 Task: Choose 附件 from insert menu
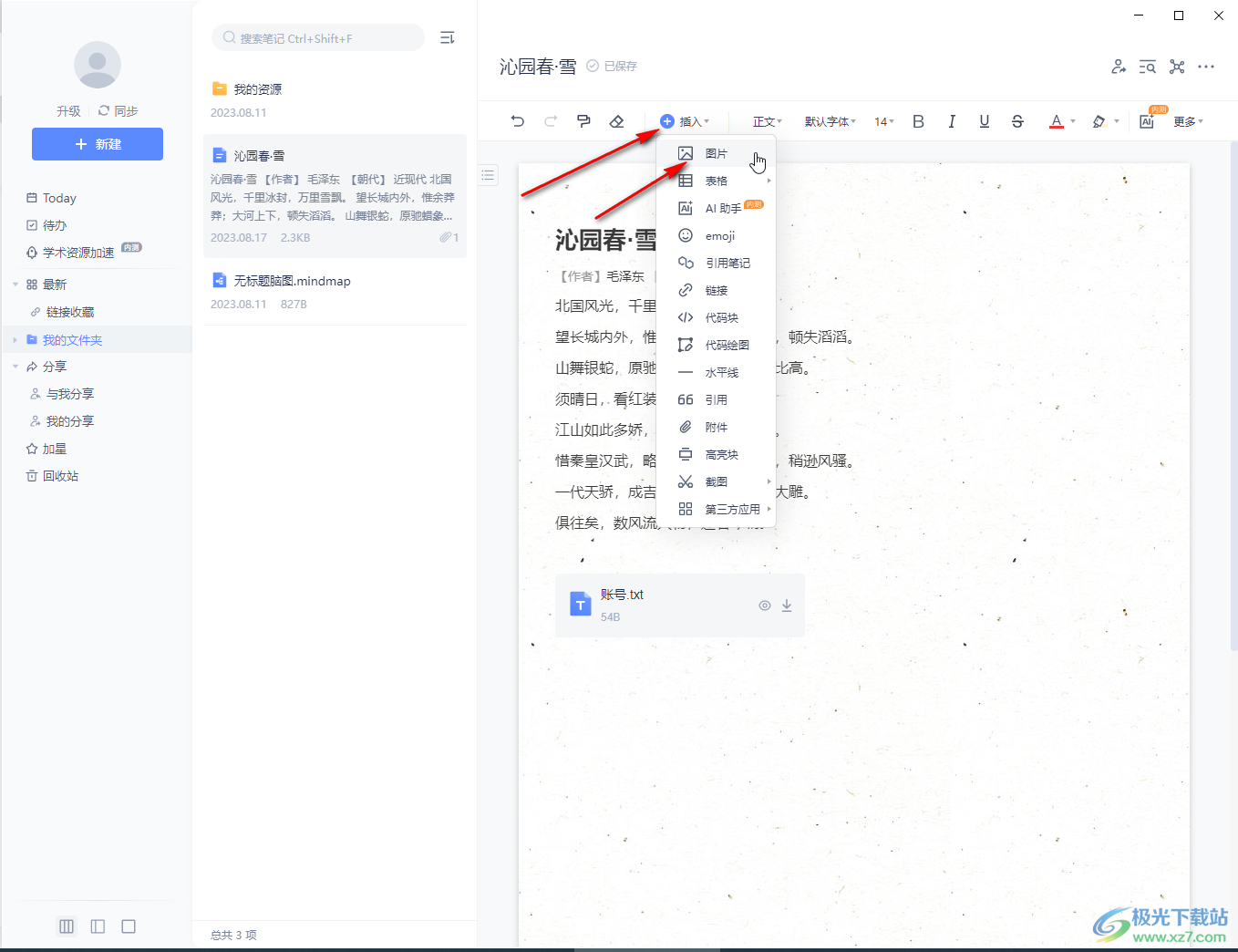716,427
